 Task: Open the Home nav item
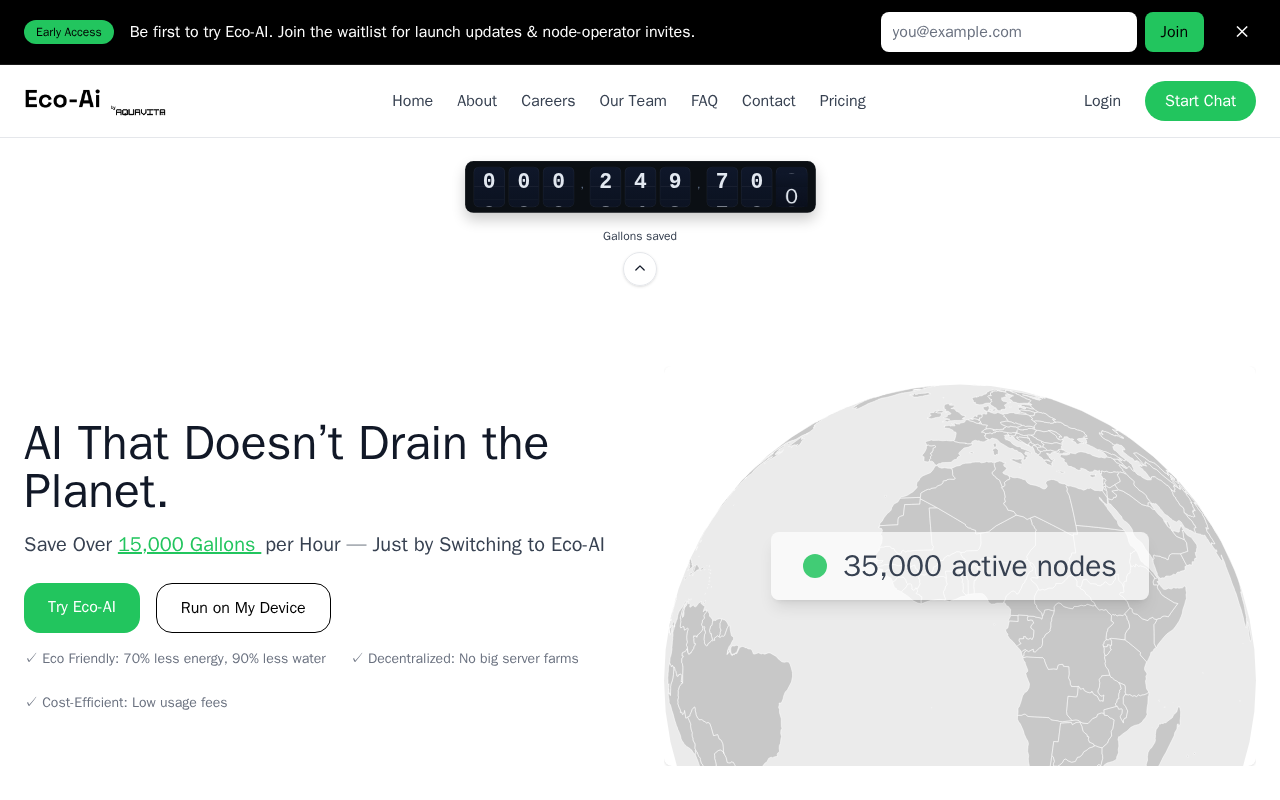412,101
